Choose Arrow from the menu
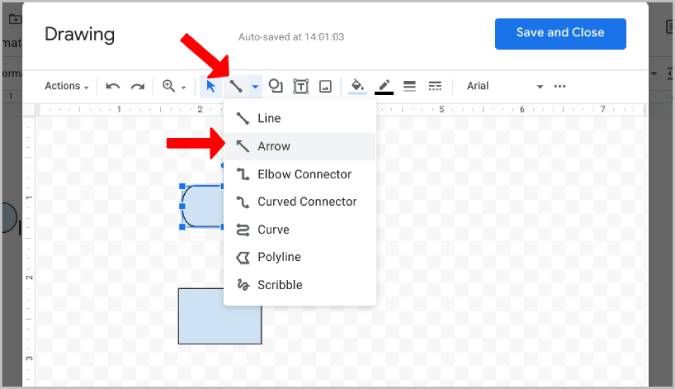Image resolution: width=675 pixels, height=389 pixels. 300,146
